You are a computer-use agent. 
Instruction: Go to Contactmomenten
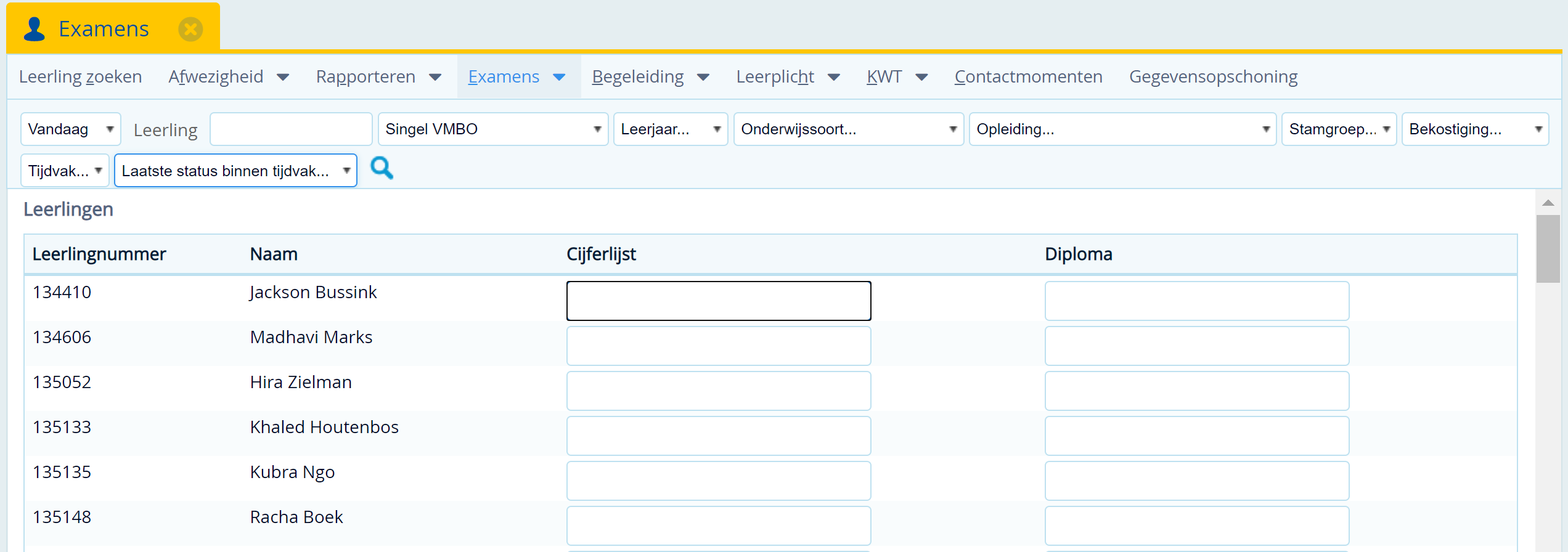(x=1028, y=76)
